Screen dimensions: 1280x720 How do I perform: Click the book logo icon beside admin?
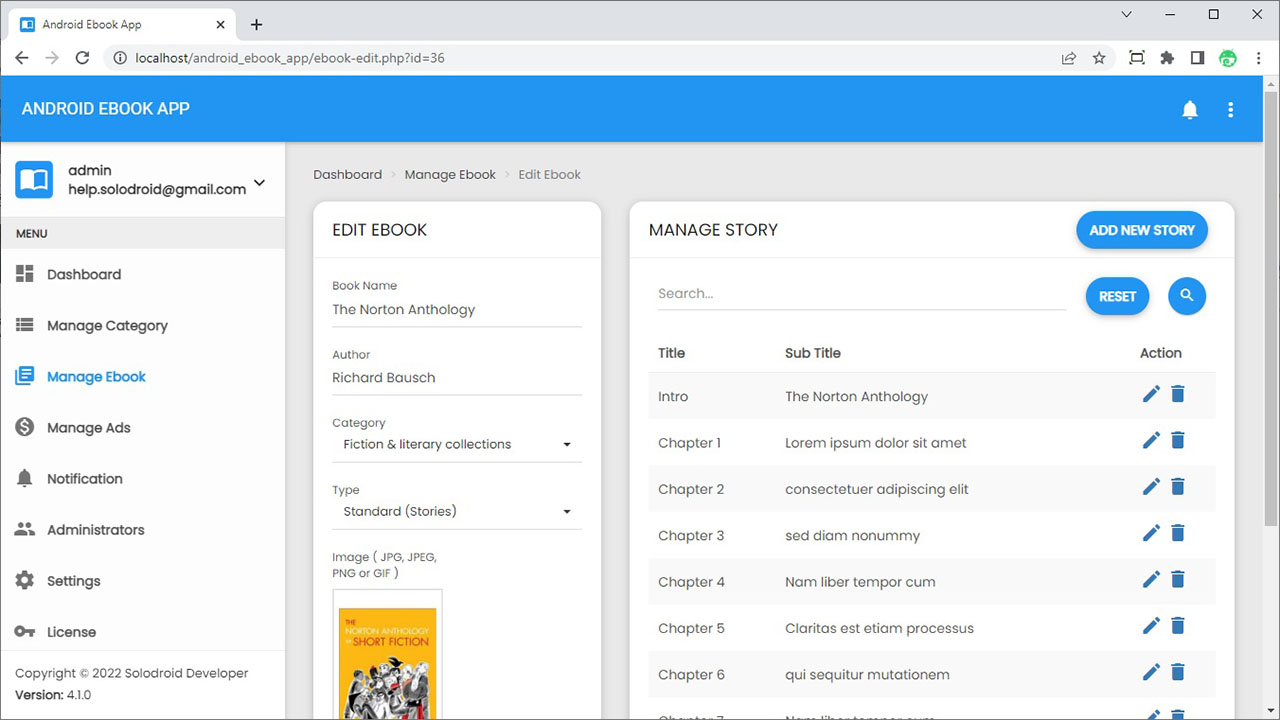point(34,180)
